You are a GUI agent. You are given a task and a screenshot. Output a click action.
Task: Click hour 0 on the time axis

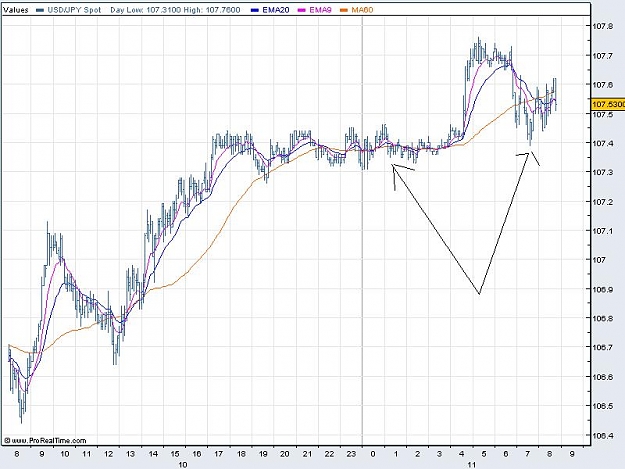(373, 454)
